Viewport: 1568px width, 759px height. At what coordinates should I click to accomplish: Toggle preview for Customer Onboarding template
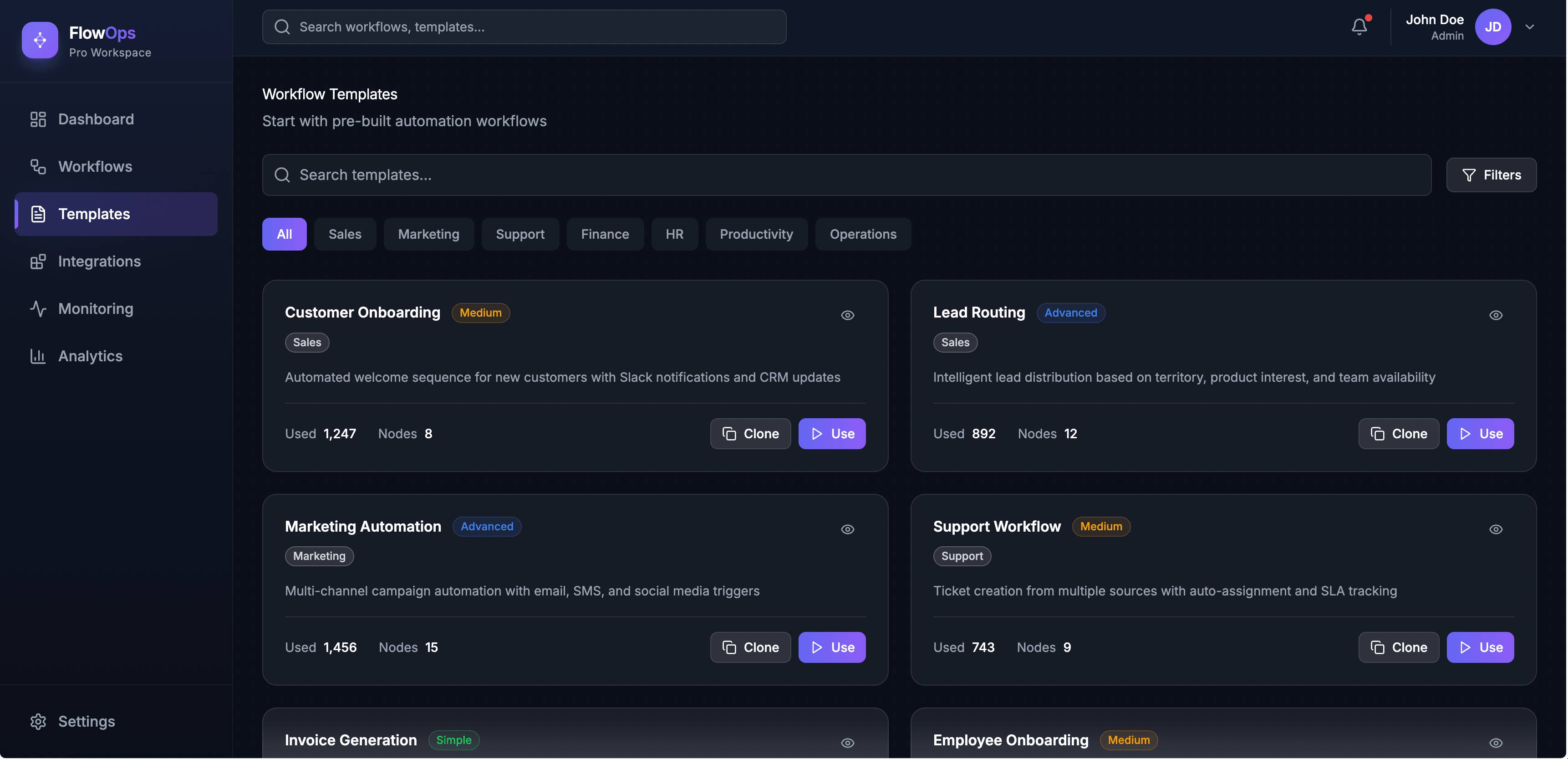tap(847, 315)
